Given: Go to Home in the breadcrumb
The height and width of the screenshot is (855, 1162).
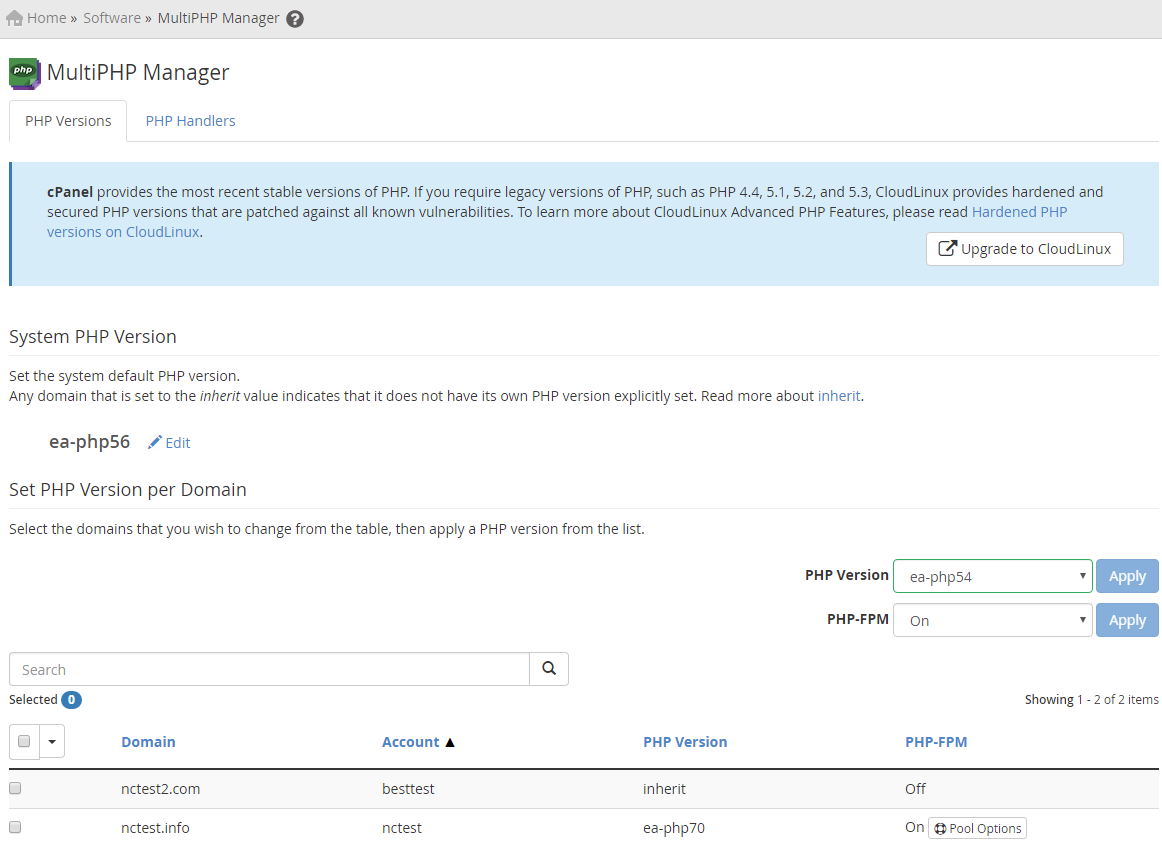Looking at the screenshot, I should pos(47,18).
